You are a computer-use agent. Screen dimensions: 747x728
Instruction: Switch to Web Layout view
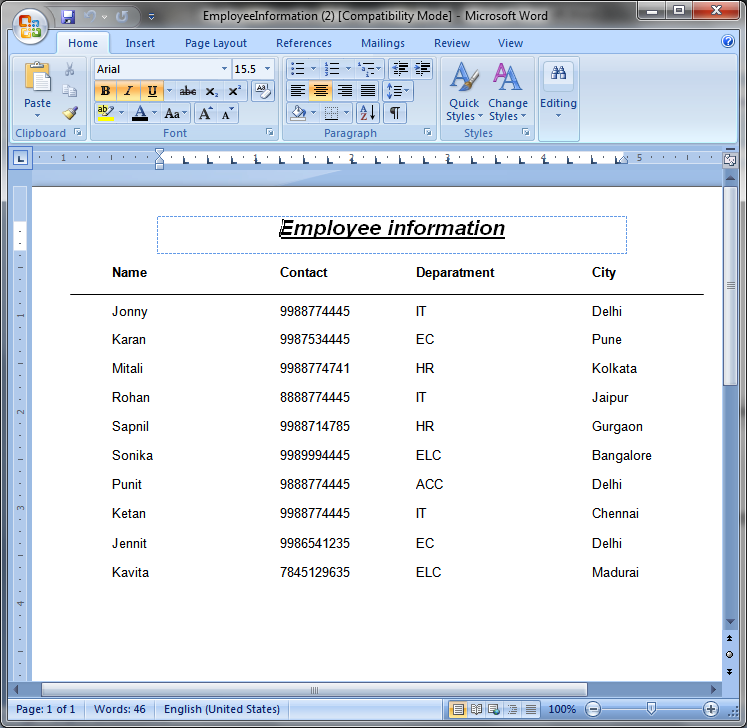tap(494, 709)
